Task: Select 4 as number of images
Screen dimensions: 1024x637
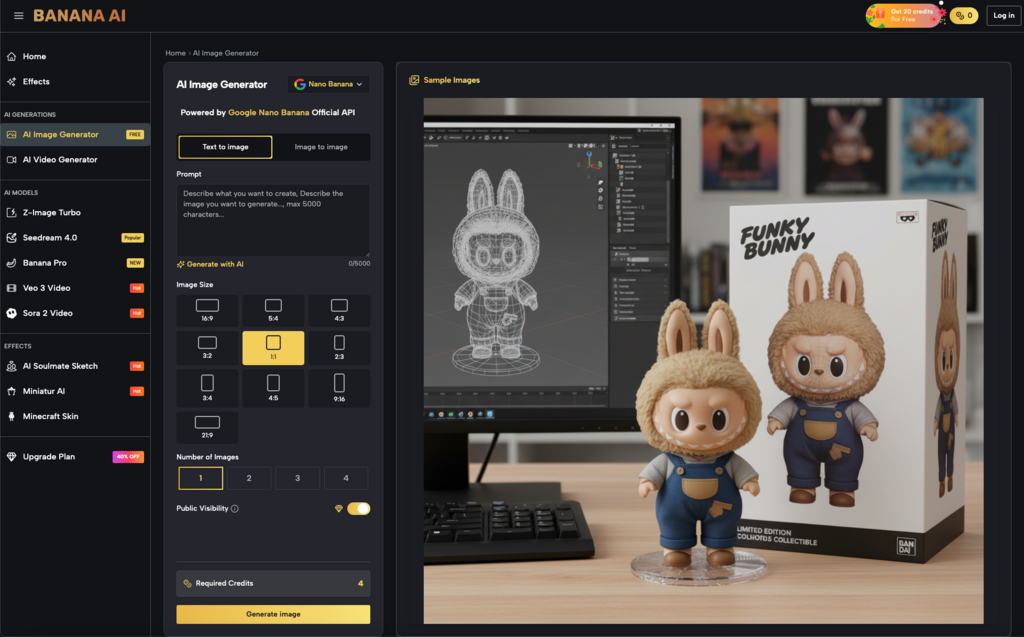Action: 346,478
